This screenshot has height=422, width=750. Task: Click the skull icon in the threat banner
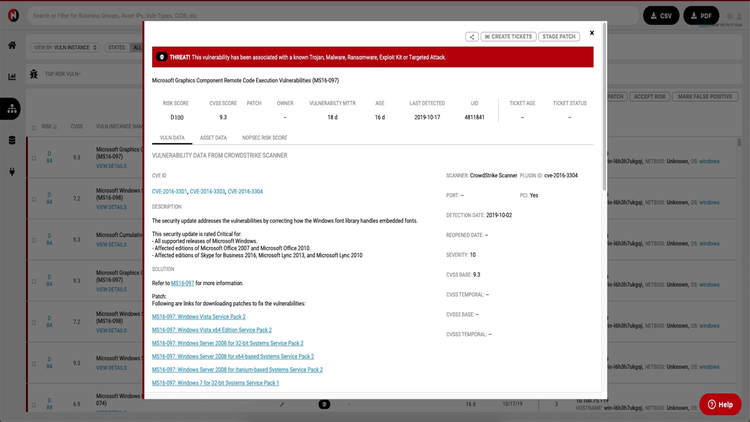coord(162,57)
